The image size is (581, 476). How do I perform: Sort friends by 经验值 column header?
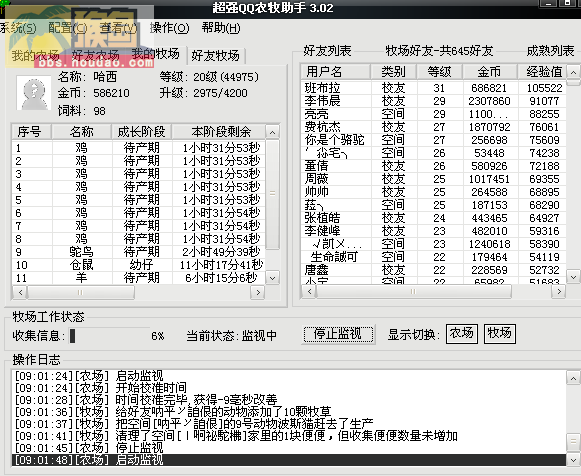pyautogui.click(x=542, y=71)
